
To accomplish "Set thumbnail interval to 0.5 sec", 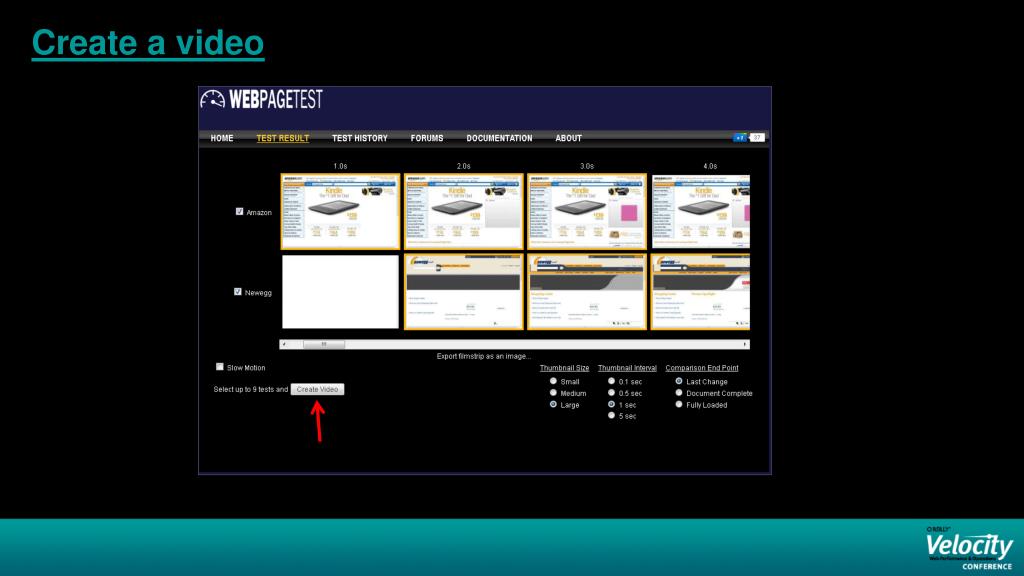I will point(611,393).
